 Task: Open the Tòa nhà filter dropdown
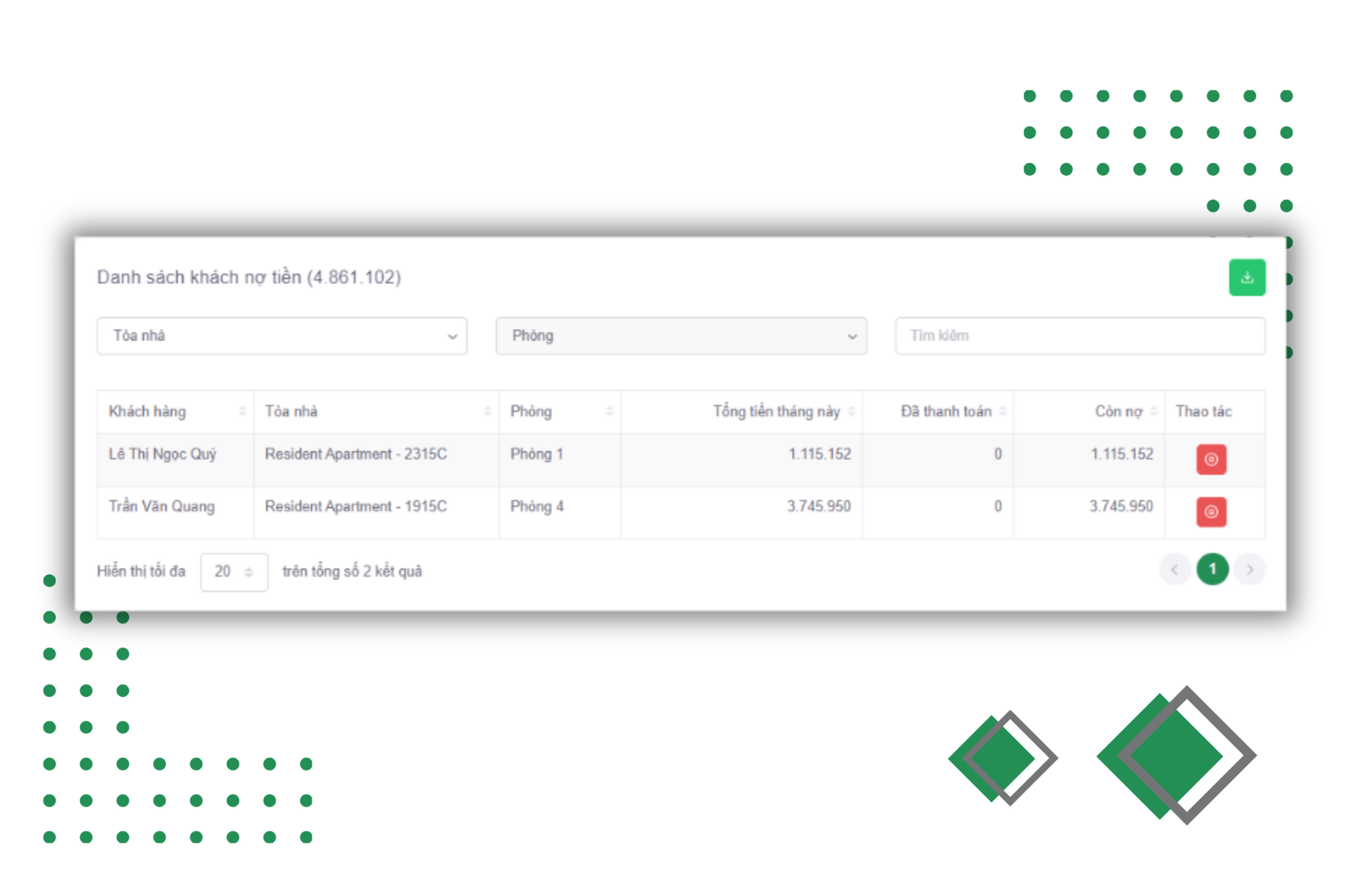pyautogui.click(x=282, y=336)
